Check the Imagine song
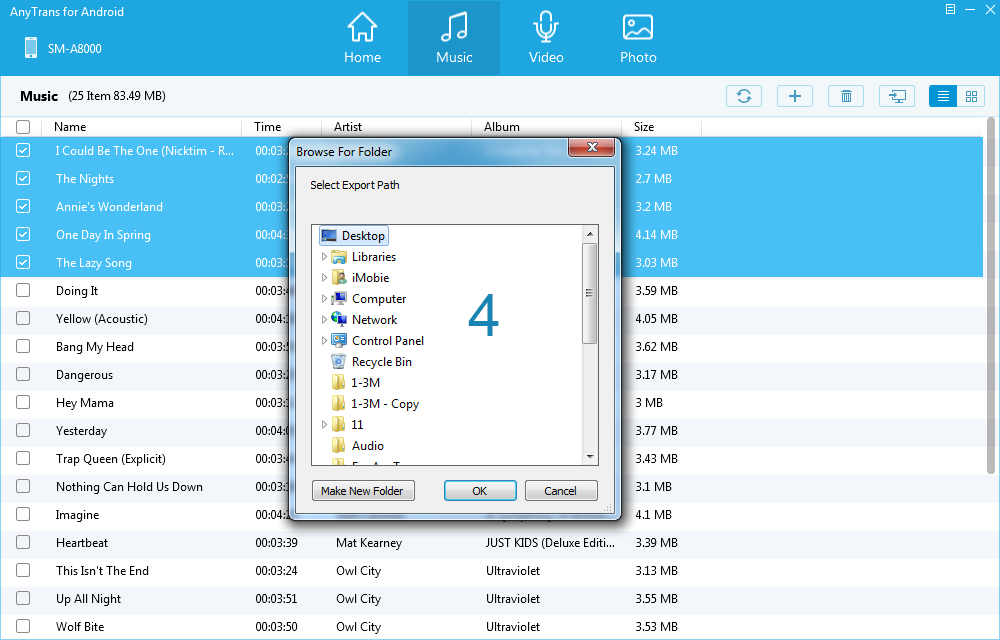This screenshot has height=640, width=1000. coord(23,514)
